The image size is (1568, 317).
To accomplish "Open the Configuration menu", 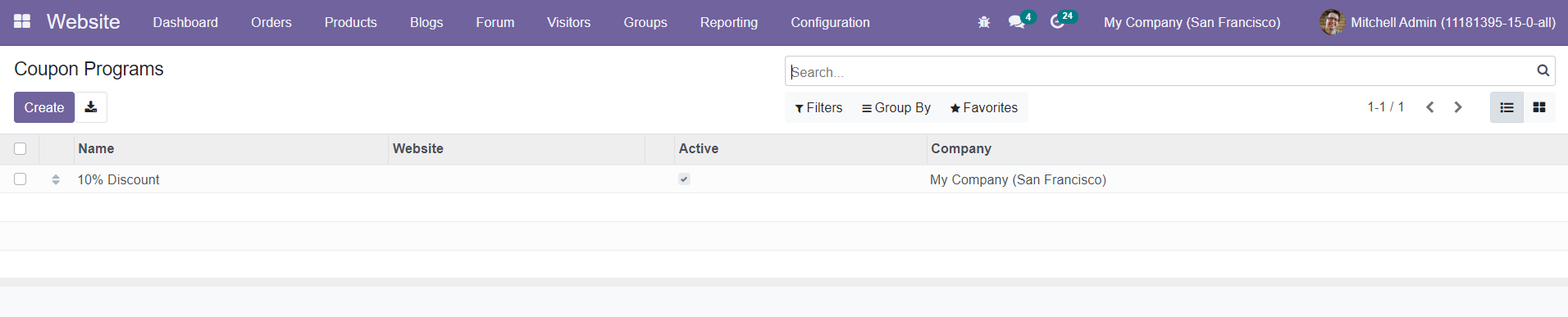I will tap(830, 22).
